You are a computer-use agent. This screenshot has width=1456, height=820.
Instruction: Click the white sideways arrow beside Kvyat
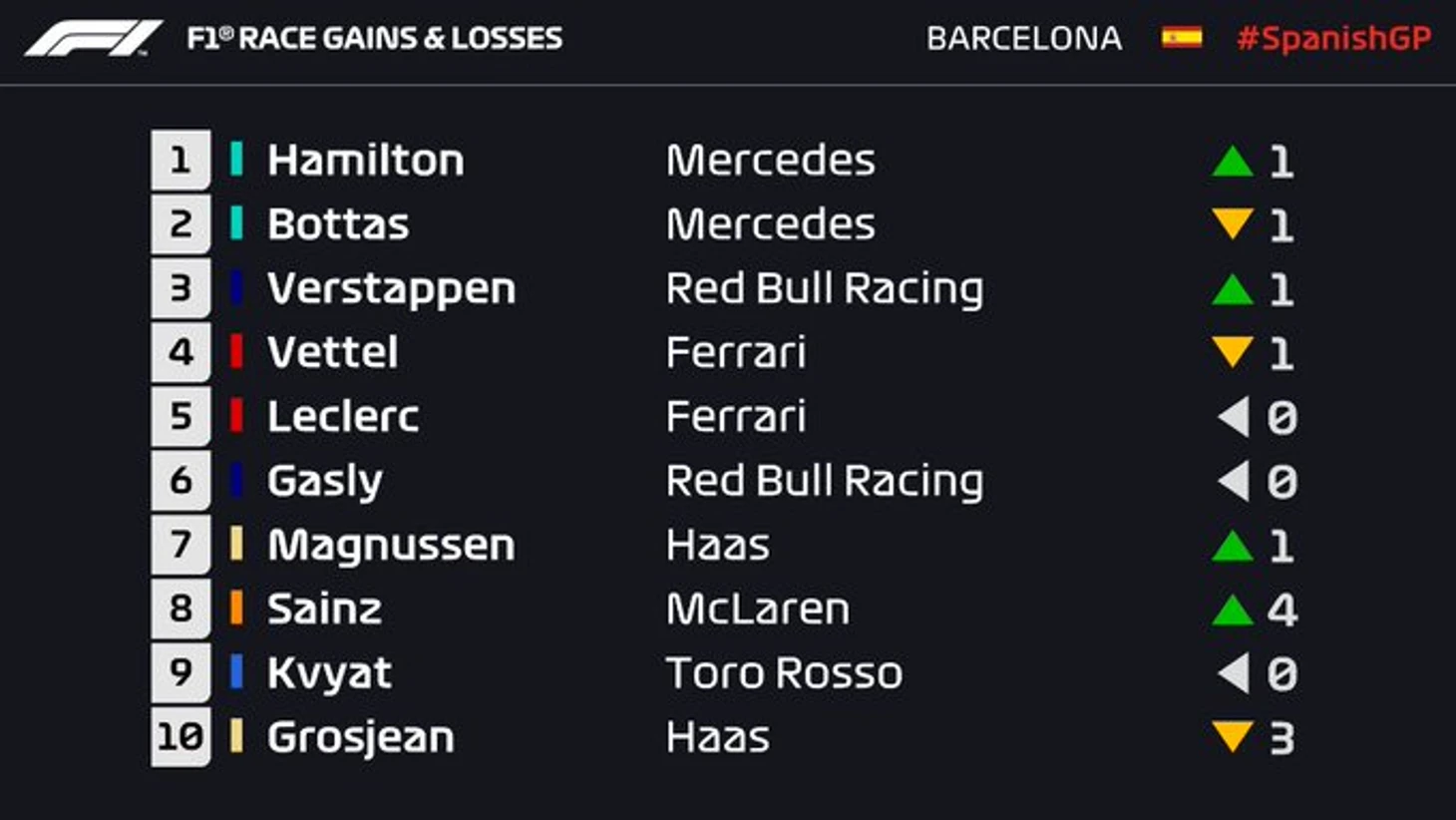[1235, 673]
